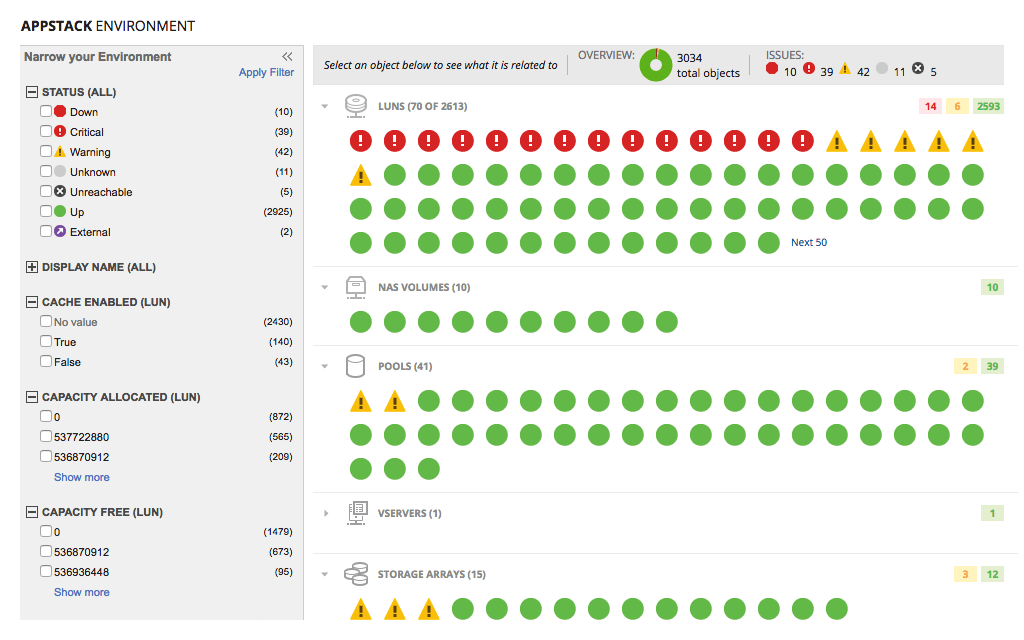Click the green 2593 LUN count badge
This screenshot has width=1024, height=640.
(x=991, y=105)
